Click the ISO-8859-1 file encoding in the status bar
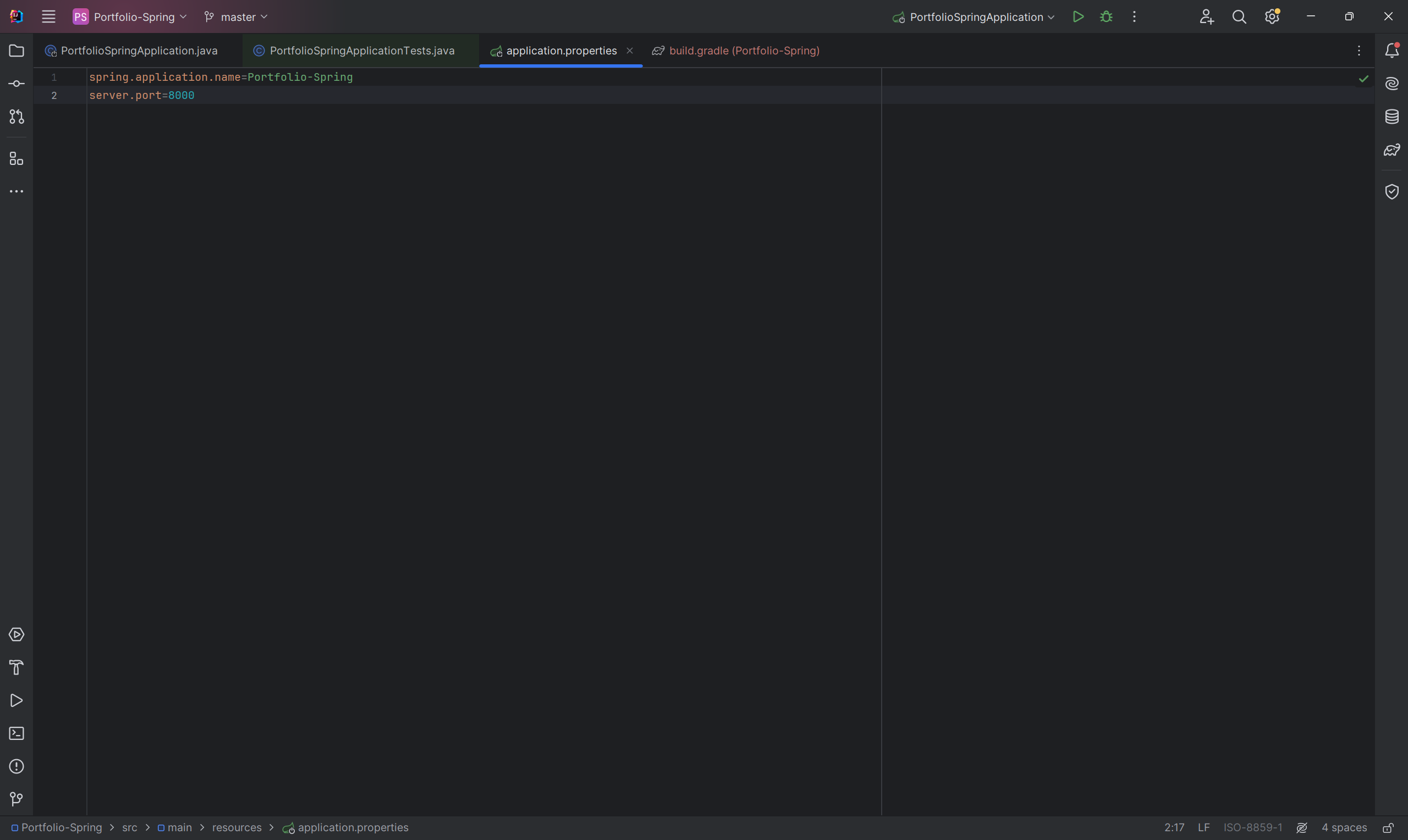The image size is (1408, 840). coord(1252,828)
